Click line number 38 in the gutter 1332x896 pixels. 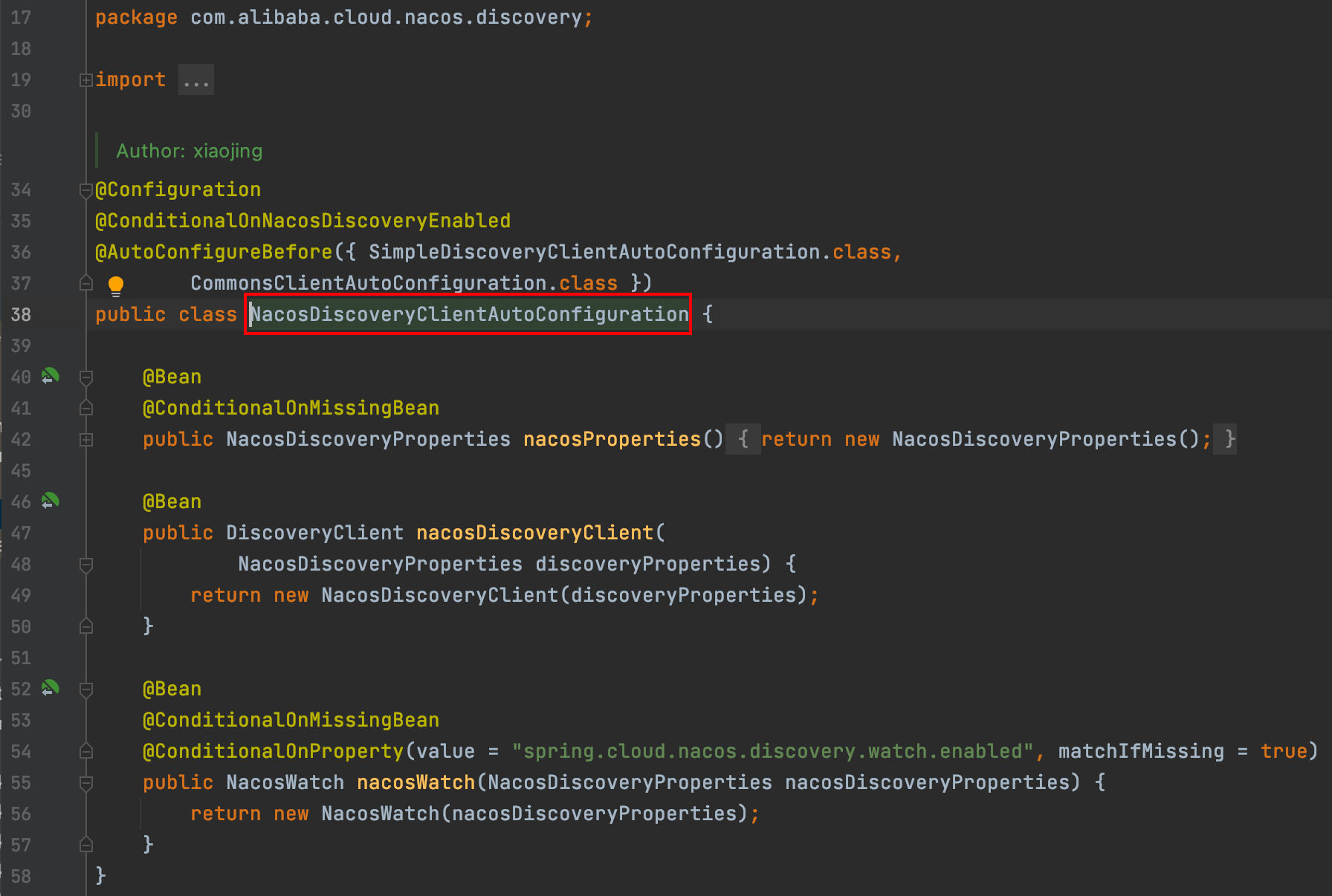pos(21,314)
